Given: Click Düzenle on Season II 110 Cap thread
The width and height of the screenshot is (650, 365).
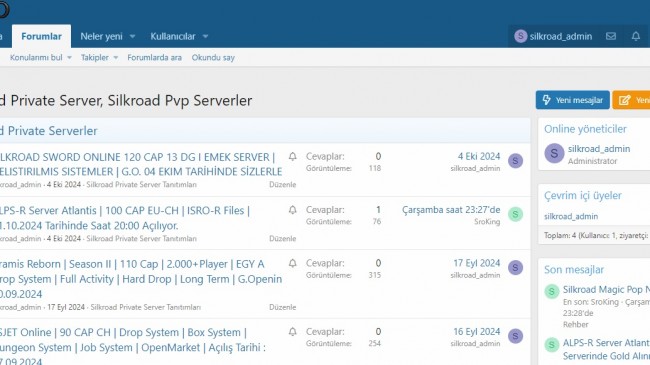Looking at the screenshot, I should point(282,307).
